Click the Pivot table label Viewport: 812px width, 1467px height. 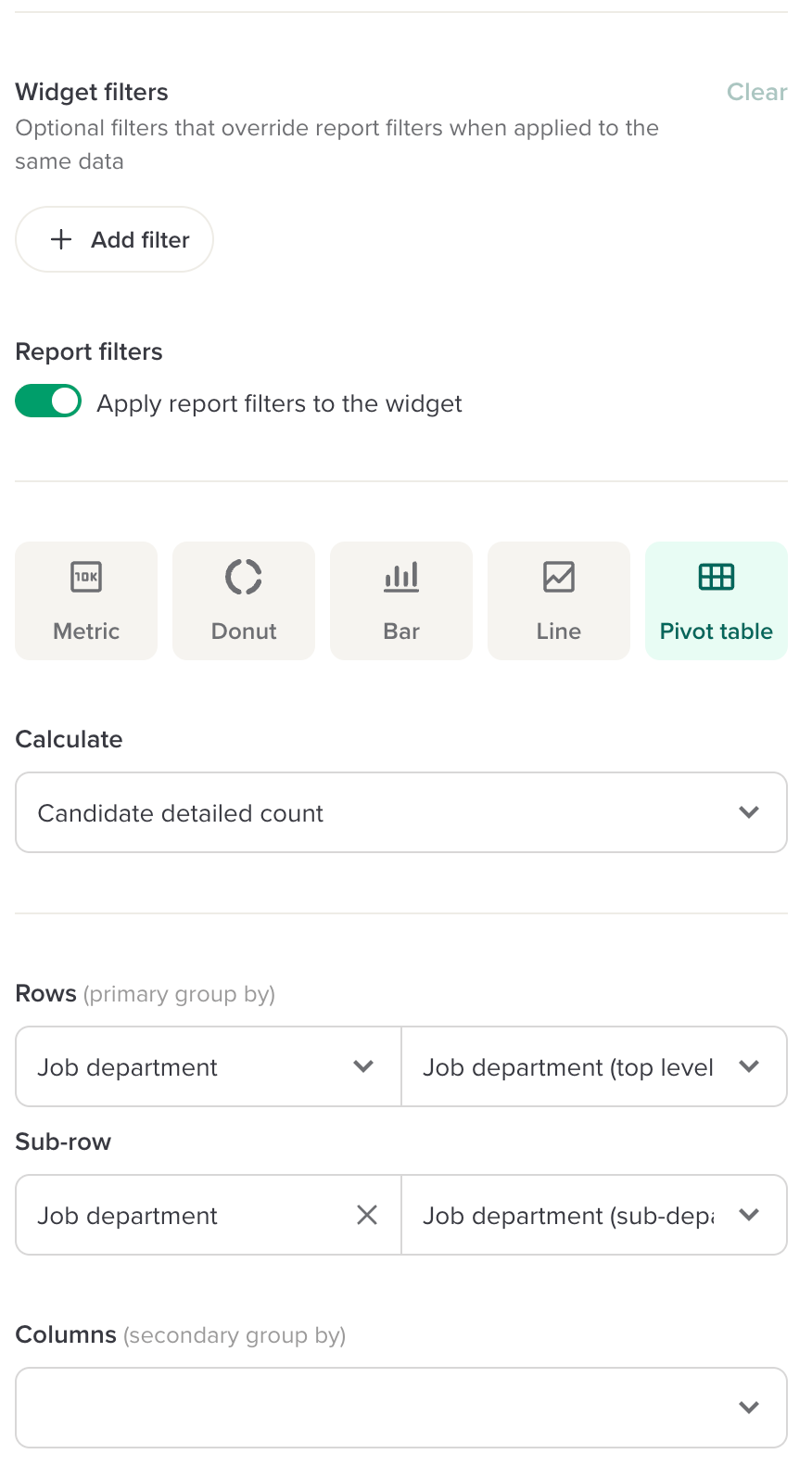coord(717,631)
